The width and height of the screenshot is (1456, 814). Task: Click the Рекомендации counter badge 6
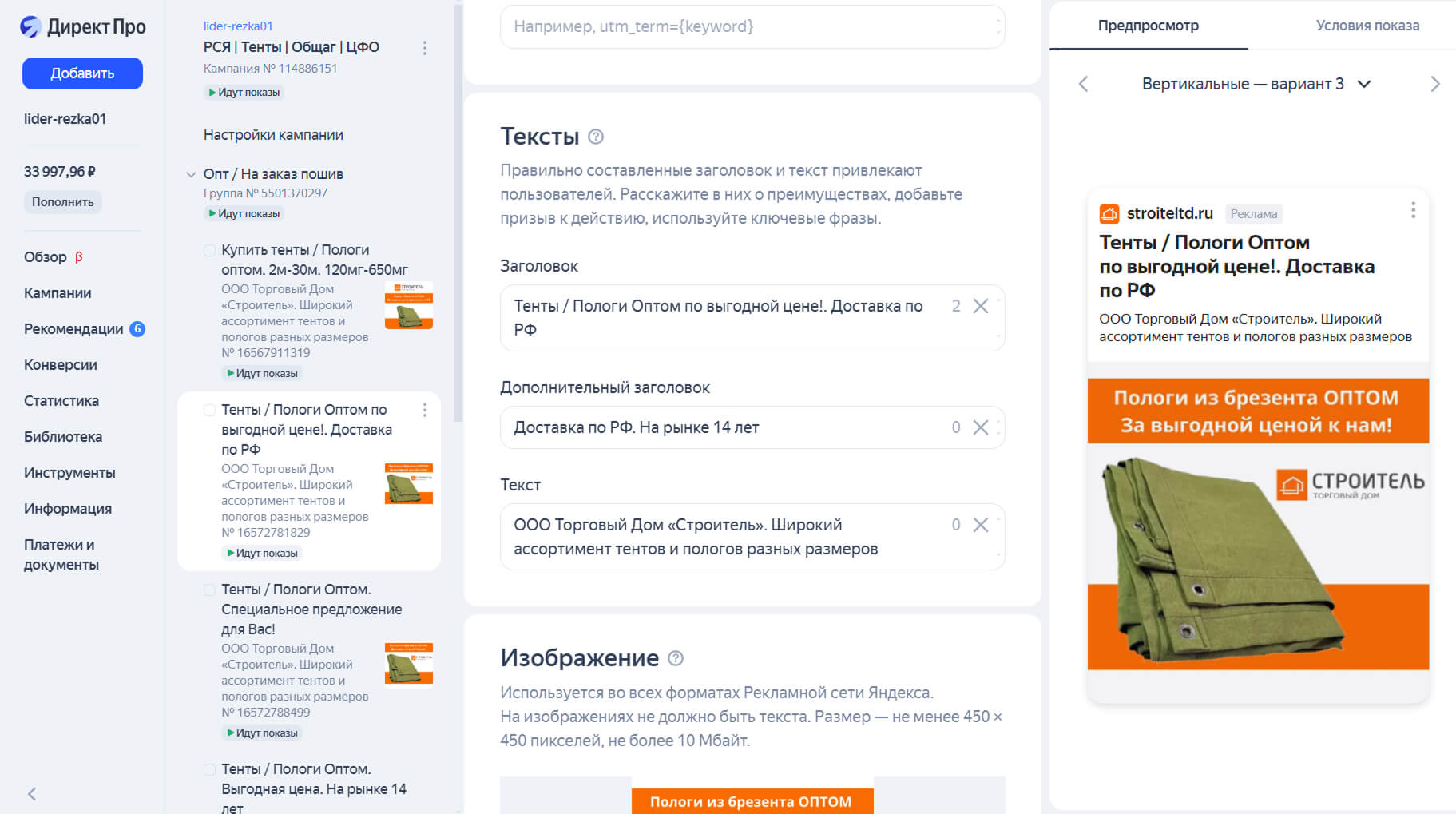tap(137, 328)
